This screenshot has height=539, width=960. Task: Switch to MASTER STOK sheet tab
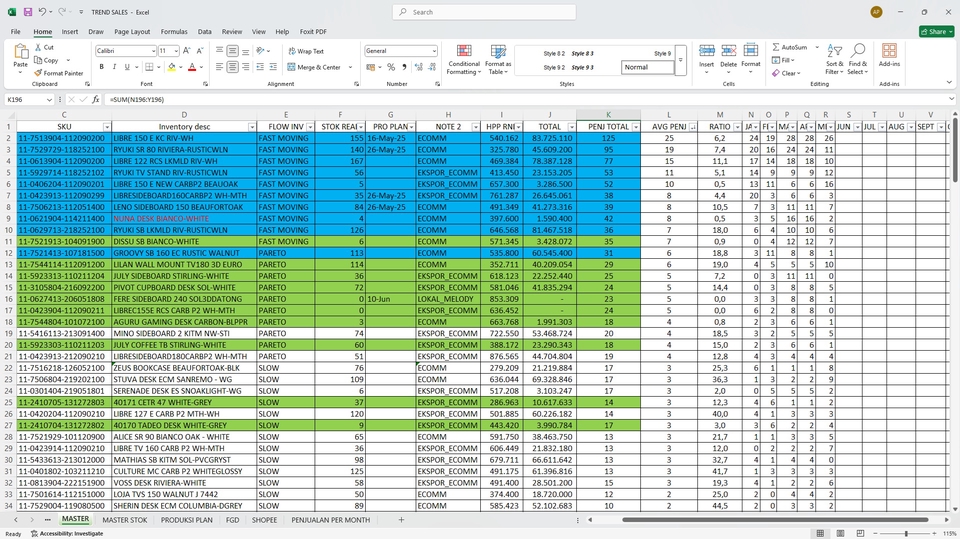[x=125, y=520]
